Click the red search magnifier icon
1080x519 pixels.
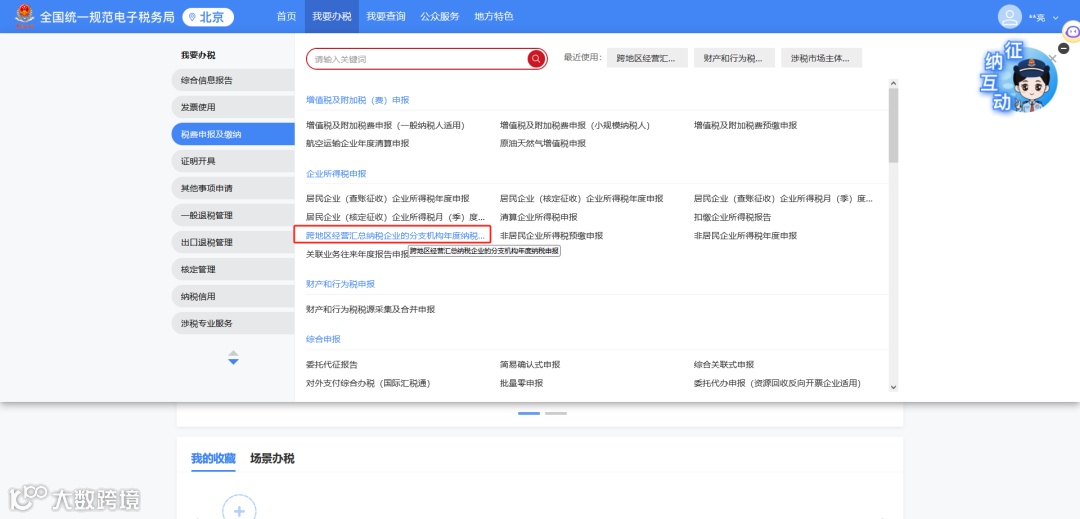(x=537, y=59)
